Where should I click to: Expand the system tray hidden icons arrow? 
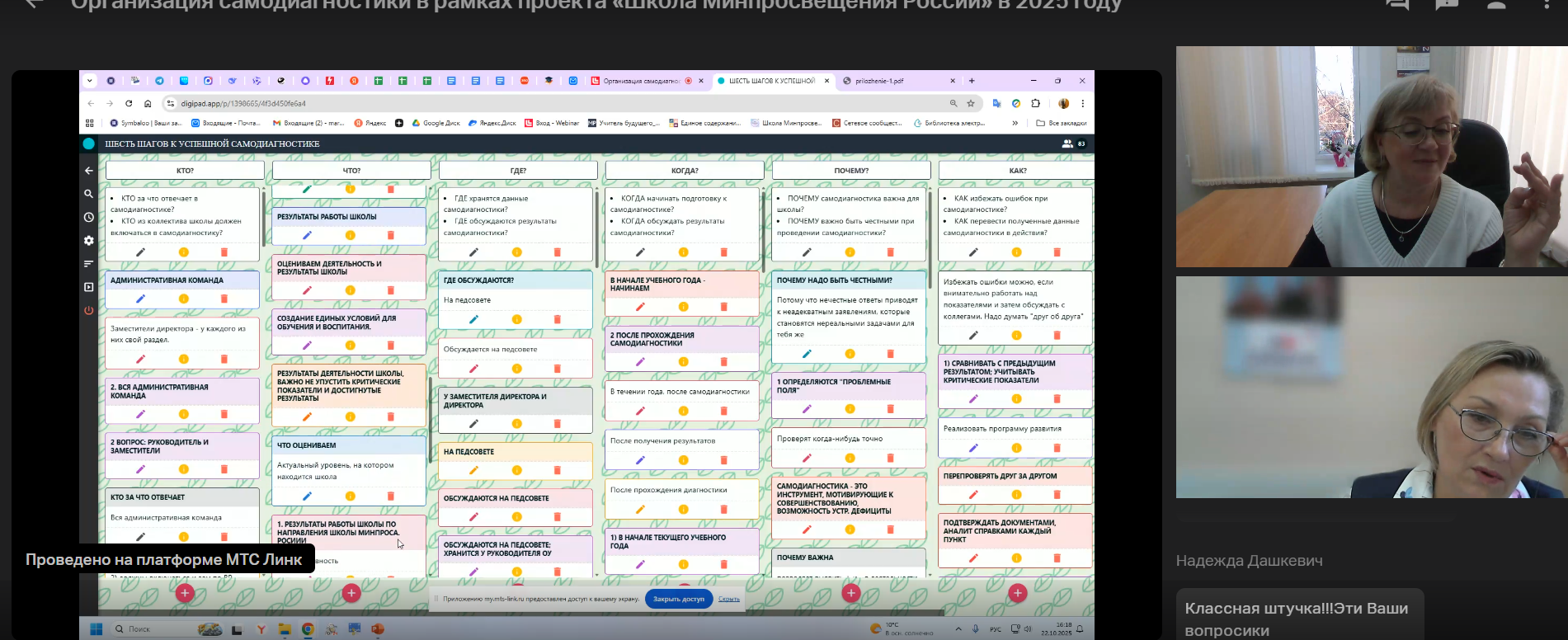tap(958, 629)
